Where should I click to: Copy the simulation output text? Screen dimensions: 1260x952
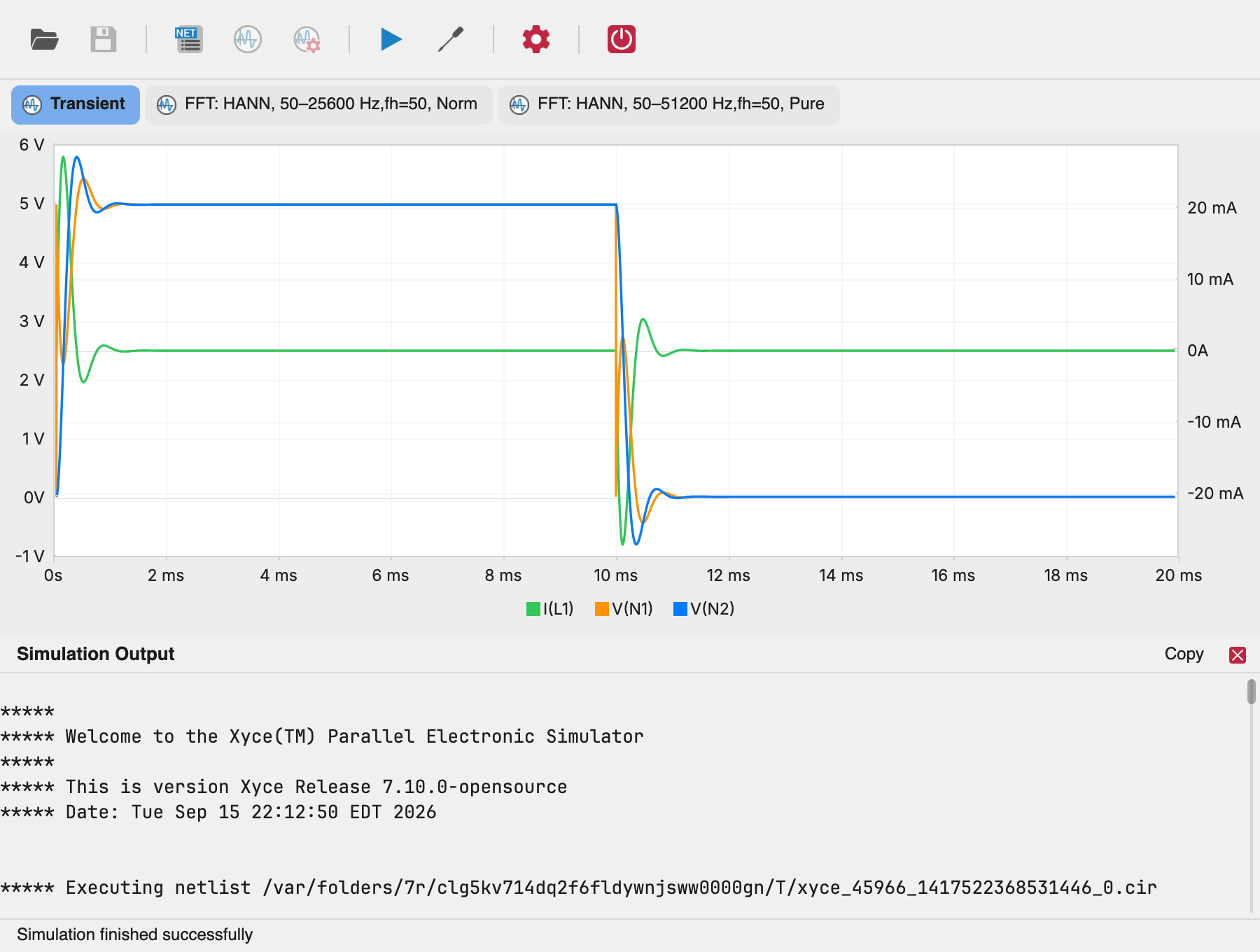pos(1184,654)
